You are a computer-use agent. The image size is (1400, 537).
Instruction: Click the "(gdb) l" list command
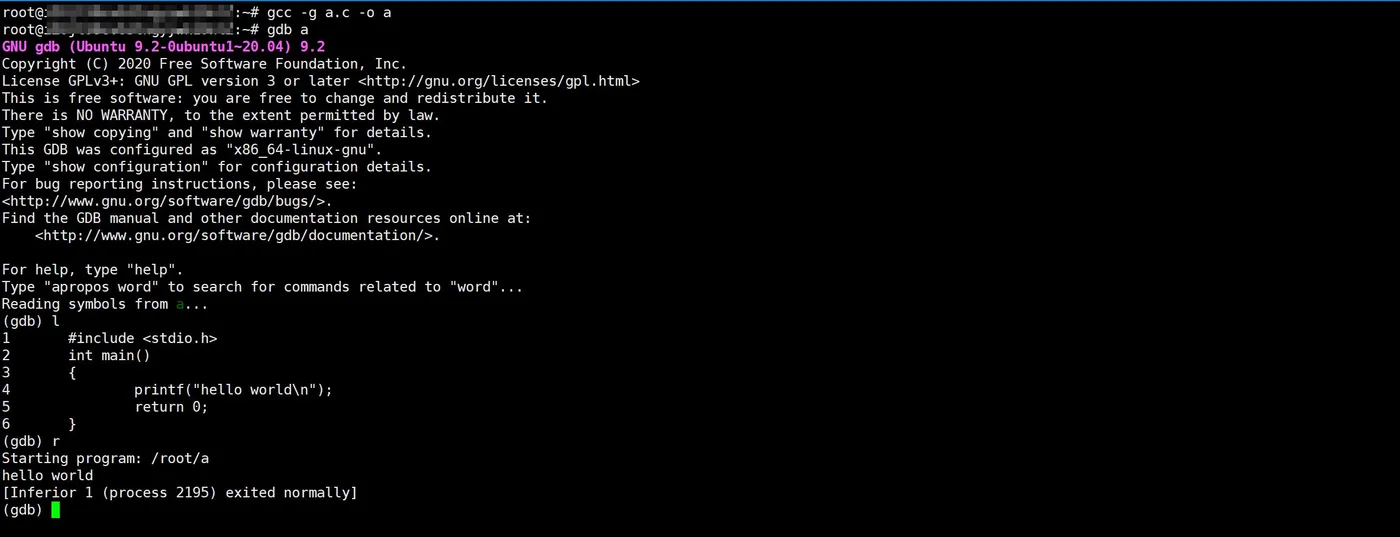(31, 321)
